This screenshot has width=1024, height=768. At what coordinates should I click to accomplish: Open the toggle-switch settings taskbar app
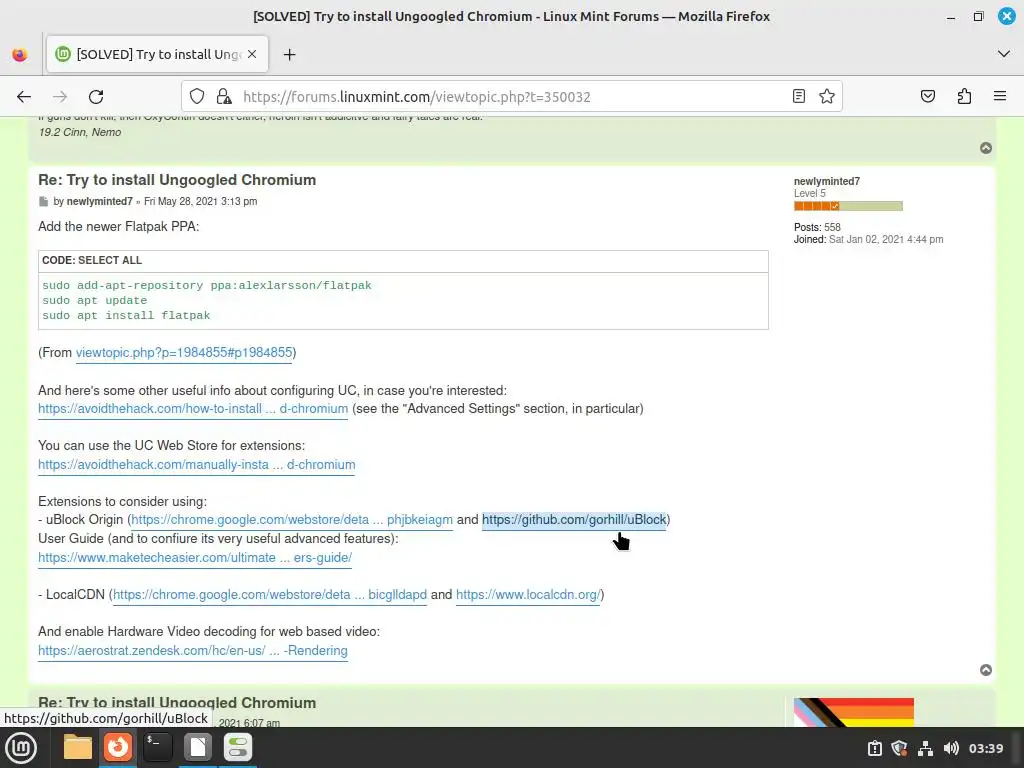(x=238, y=748)
